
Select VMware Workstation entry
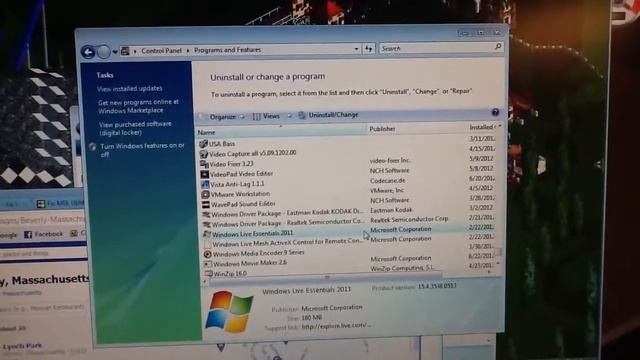240,194
